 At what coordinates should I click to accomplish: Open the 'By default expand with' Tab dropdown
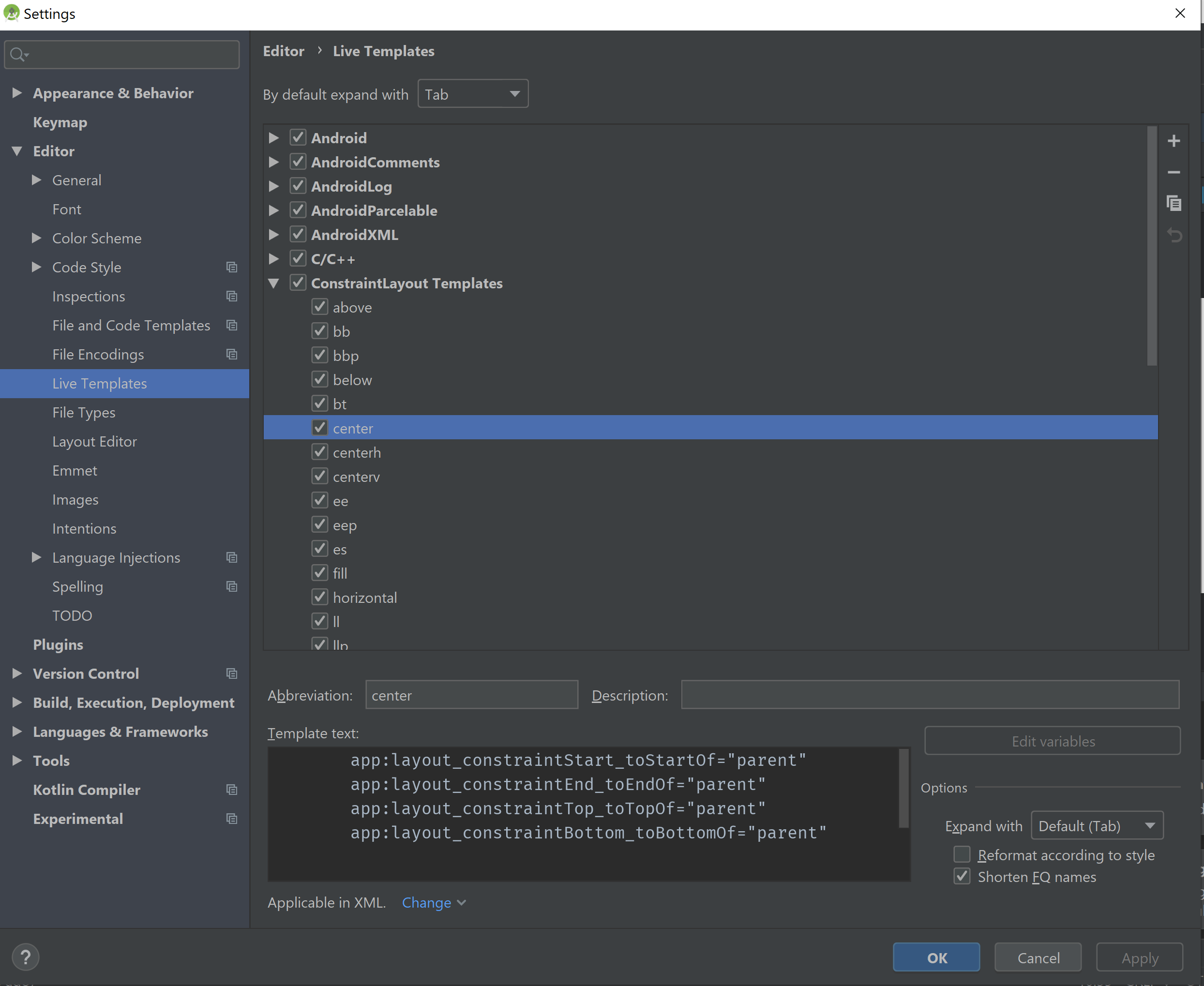coord(473,94)
